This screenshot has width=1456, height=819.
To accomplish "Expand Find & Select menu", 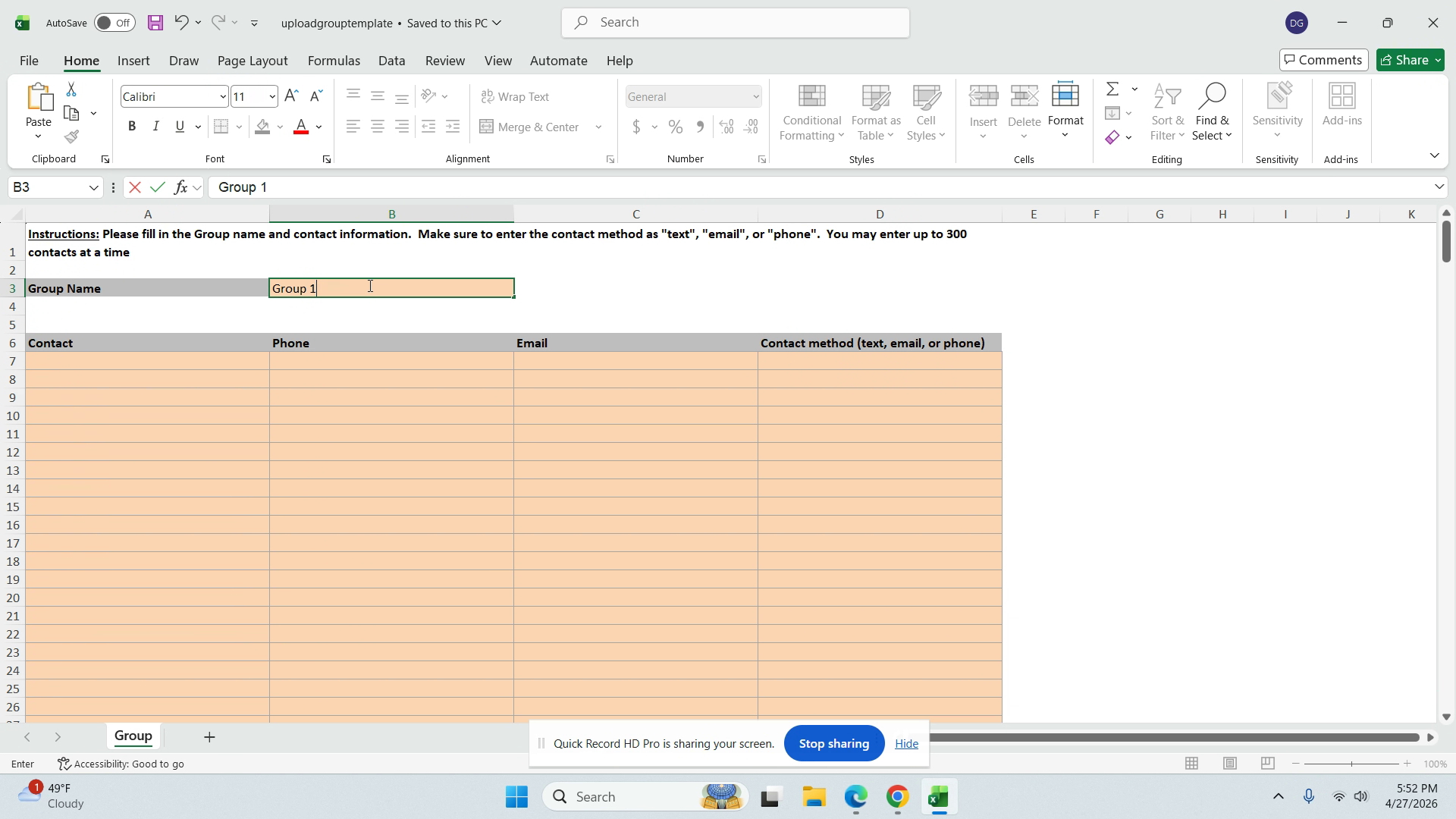I will coord(1212,113).
